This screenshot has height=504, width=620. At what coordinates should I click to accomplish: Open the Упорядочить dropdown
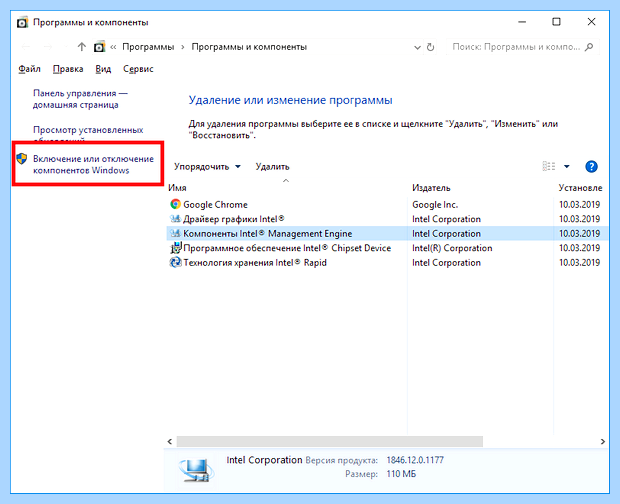click(207, 166)
